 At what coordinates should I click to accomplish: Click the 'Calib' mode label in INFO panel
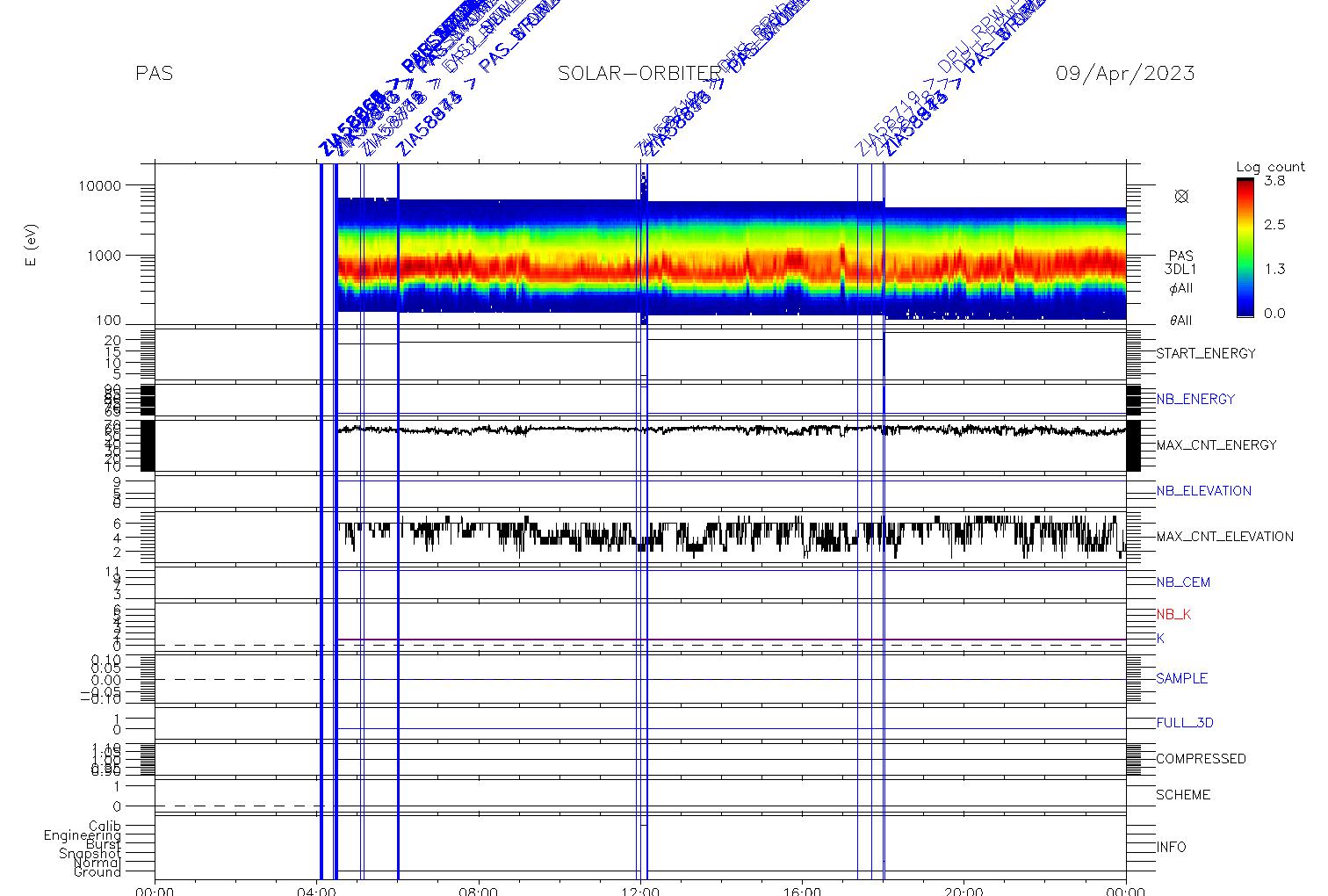(x=105, y=827)
